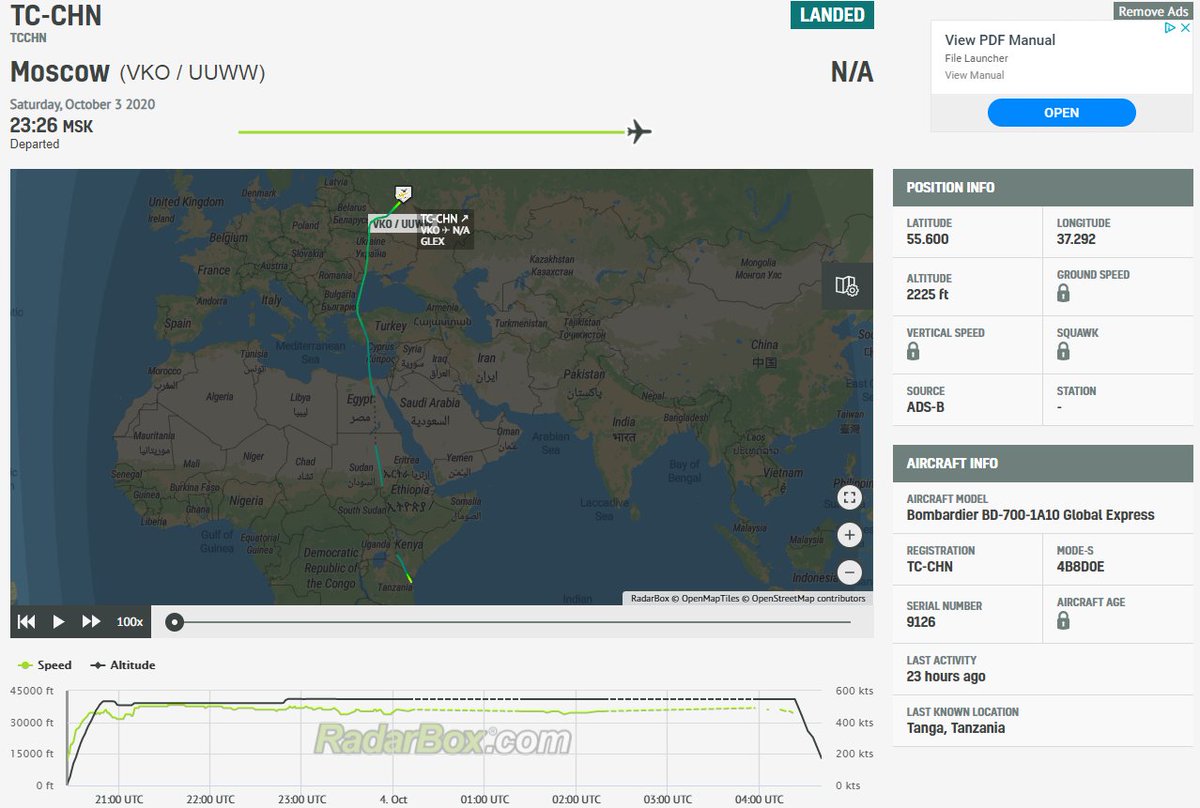Click the Mode-S code 4B8D0E
The height and width of the screenshot is (808, 1200).
1080,566
